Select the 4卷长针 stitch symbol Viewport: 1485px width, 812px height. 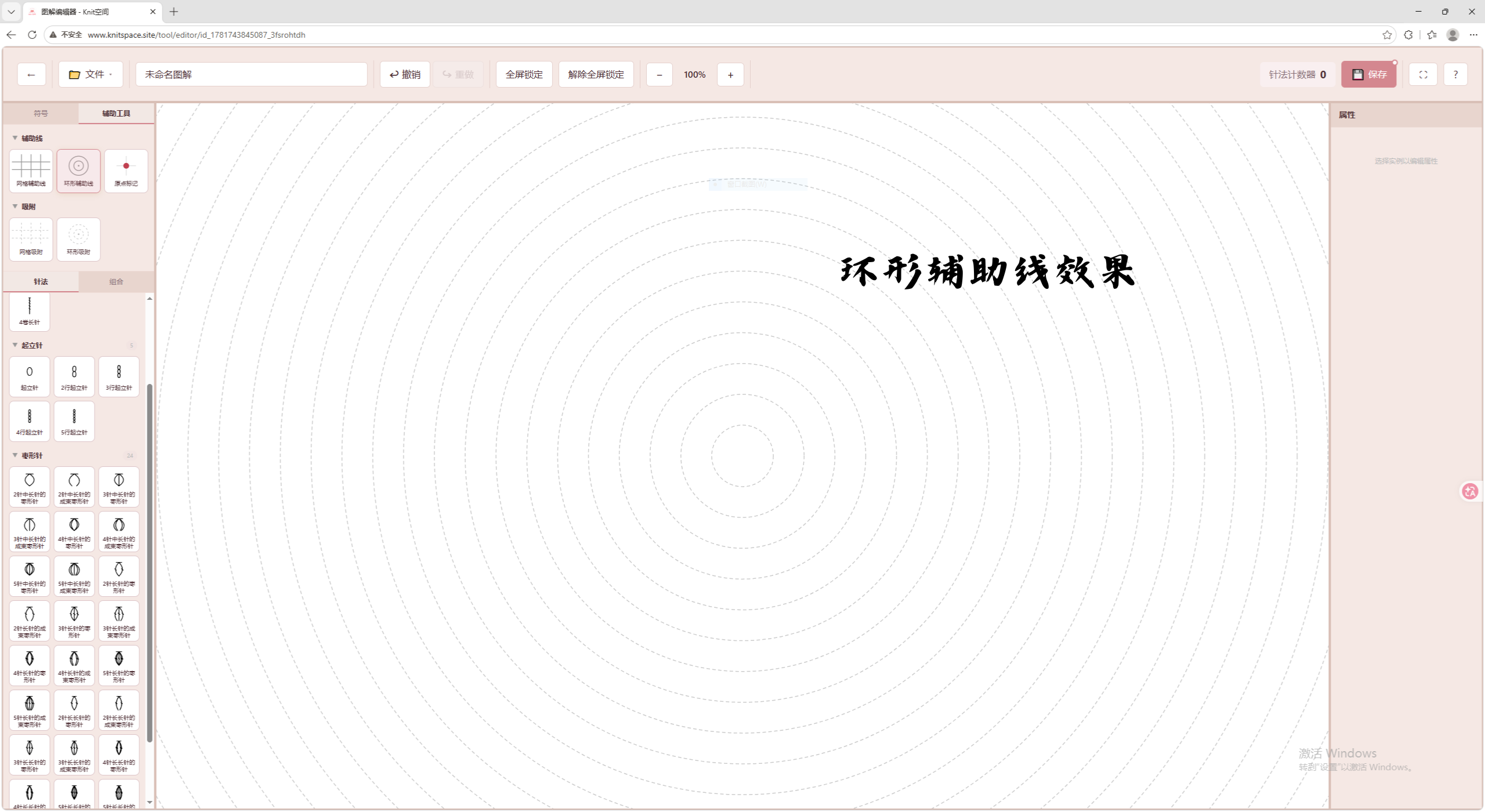(x=30, y=311)
